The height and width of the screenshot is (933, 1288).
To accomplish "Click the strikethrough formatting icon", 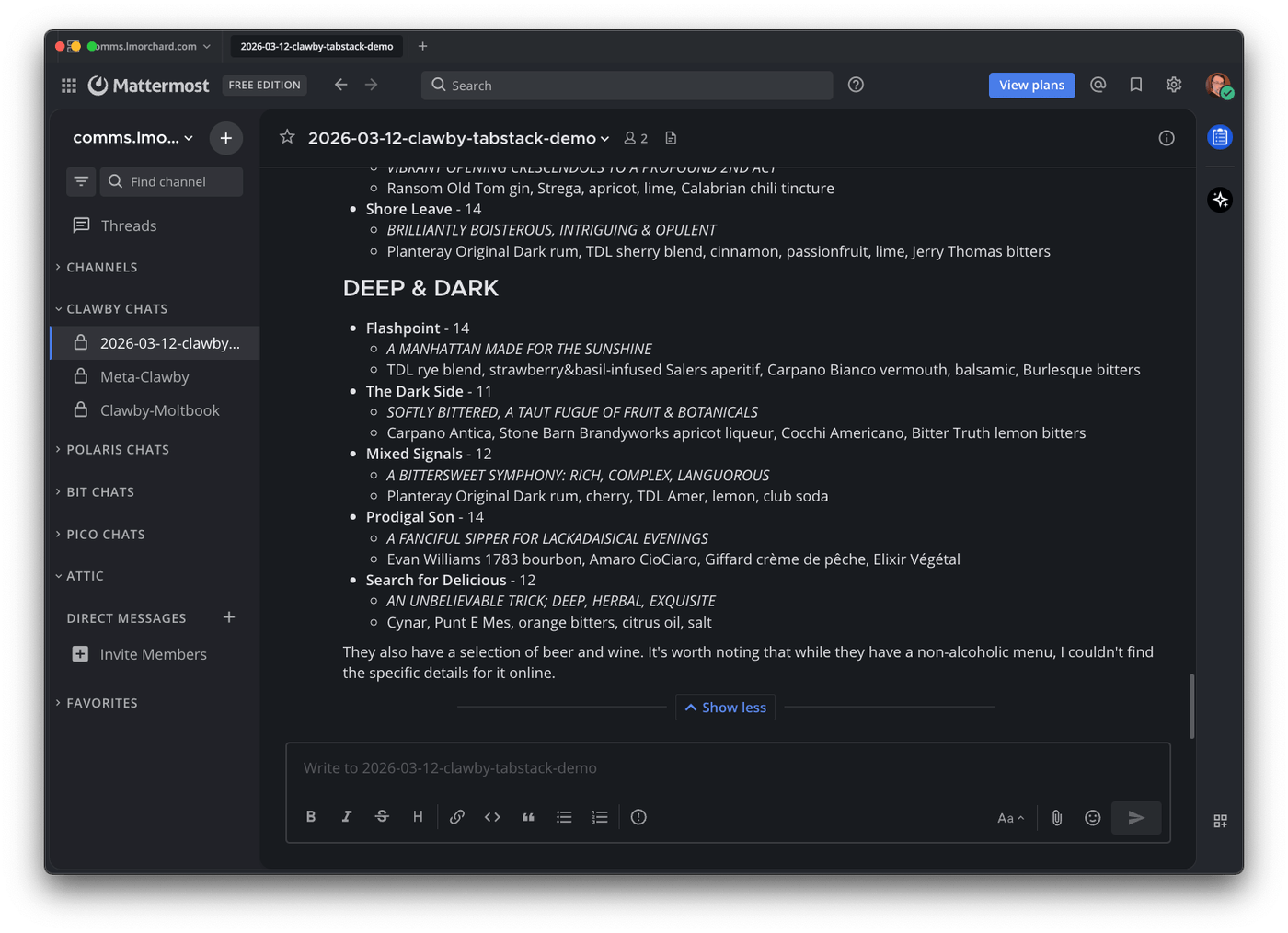I will [382, 817].
